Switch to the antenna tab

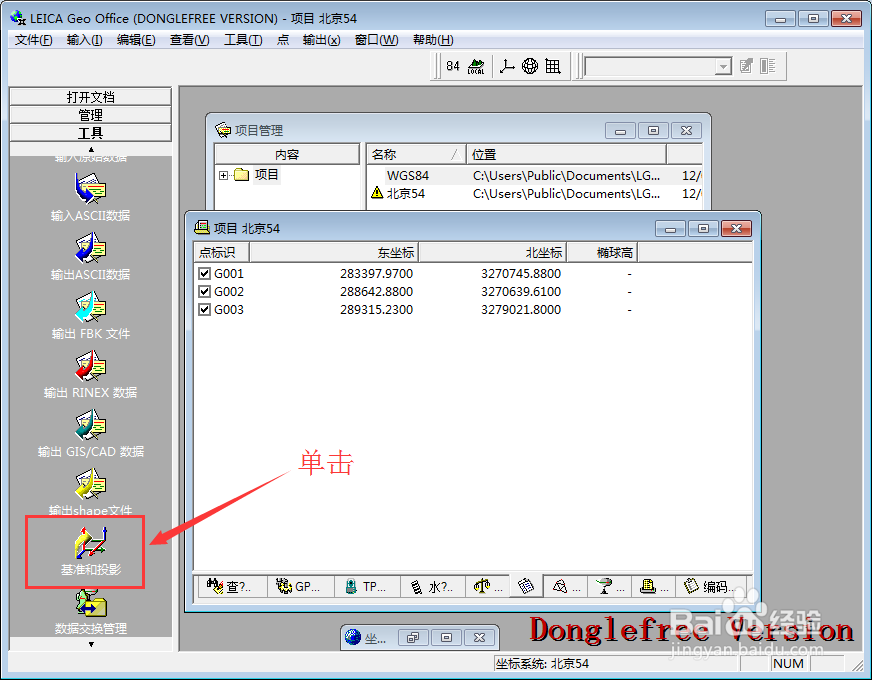click(609, 586)
